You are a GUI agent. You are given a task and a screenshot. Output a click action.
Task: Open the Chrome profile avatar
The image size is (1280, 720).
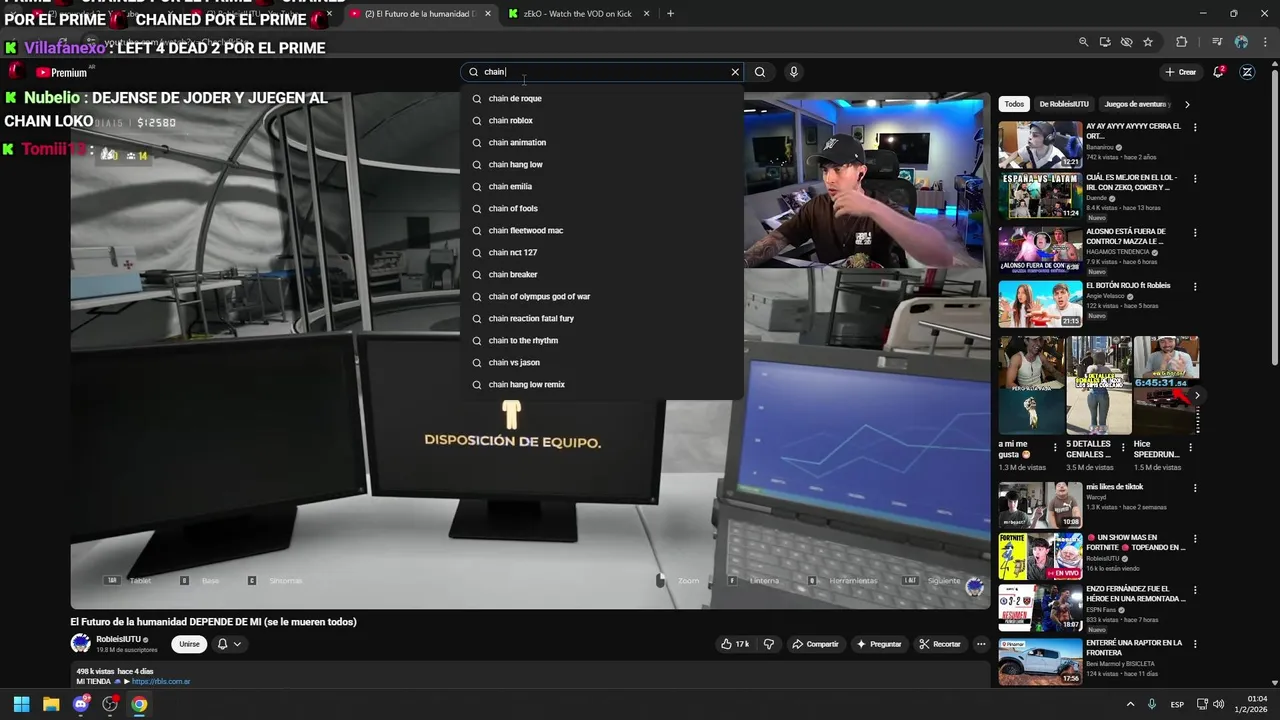click(1241, 42)
